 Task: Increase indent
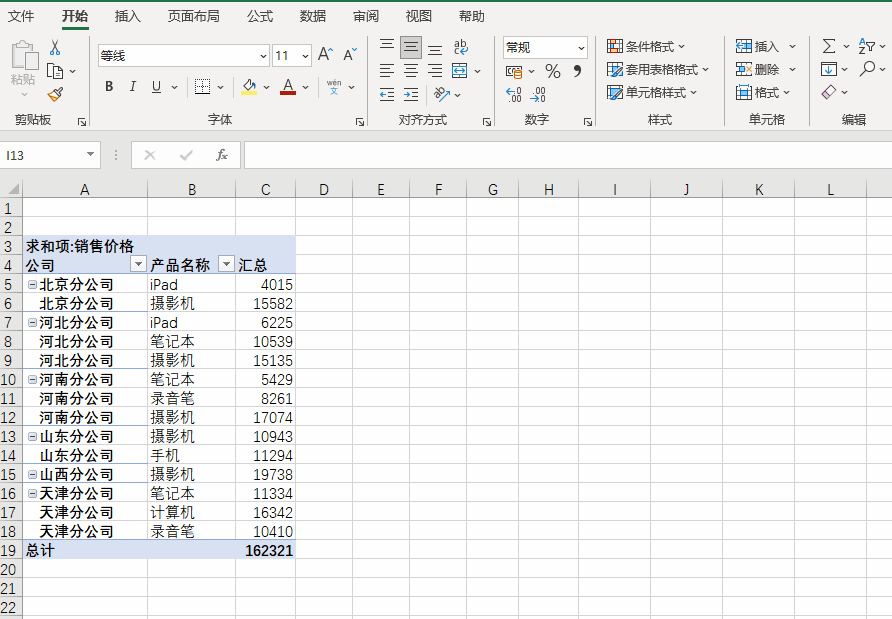411,94
